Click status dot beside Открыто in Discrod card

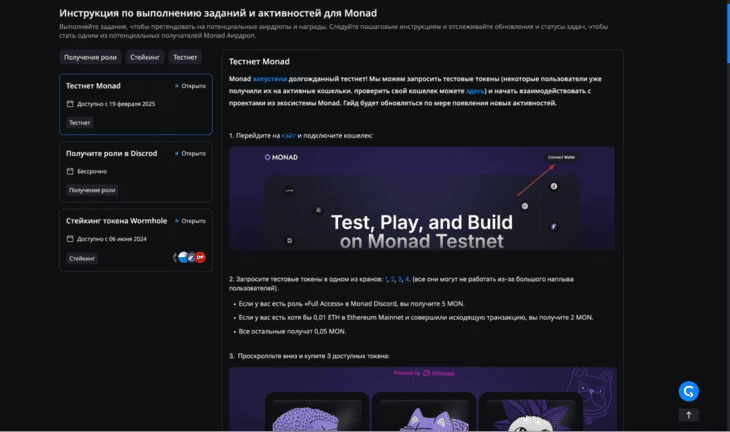click(x=176, y=154)
